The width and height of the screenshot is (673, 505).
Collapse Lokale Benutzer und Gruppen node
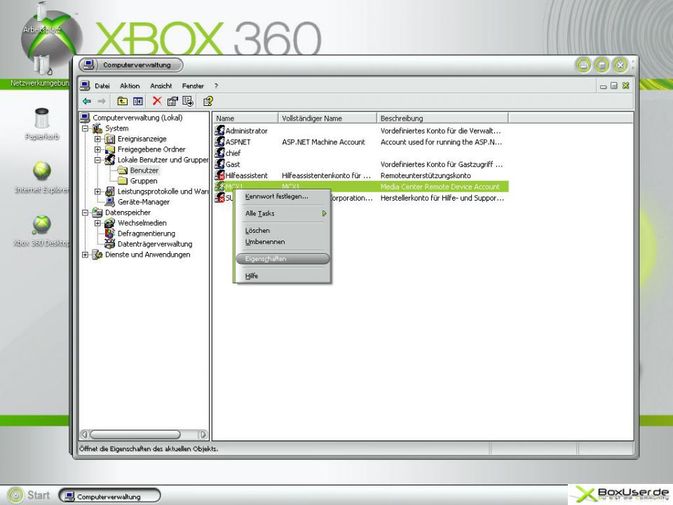pos(97,160)
